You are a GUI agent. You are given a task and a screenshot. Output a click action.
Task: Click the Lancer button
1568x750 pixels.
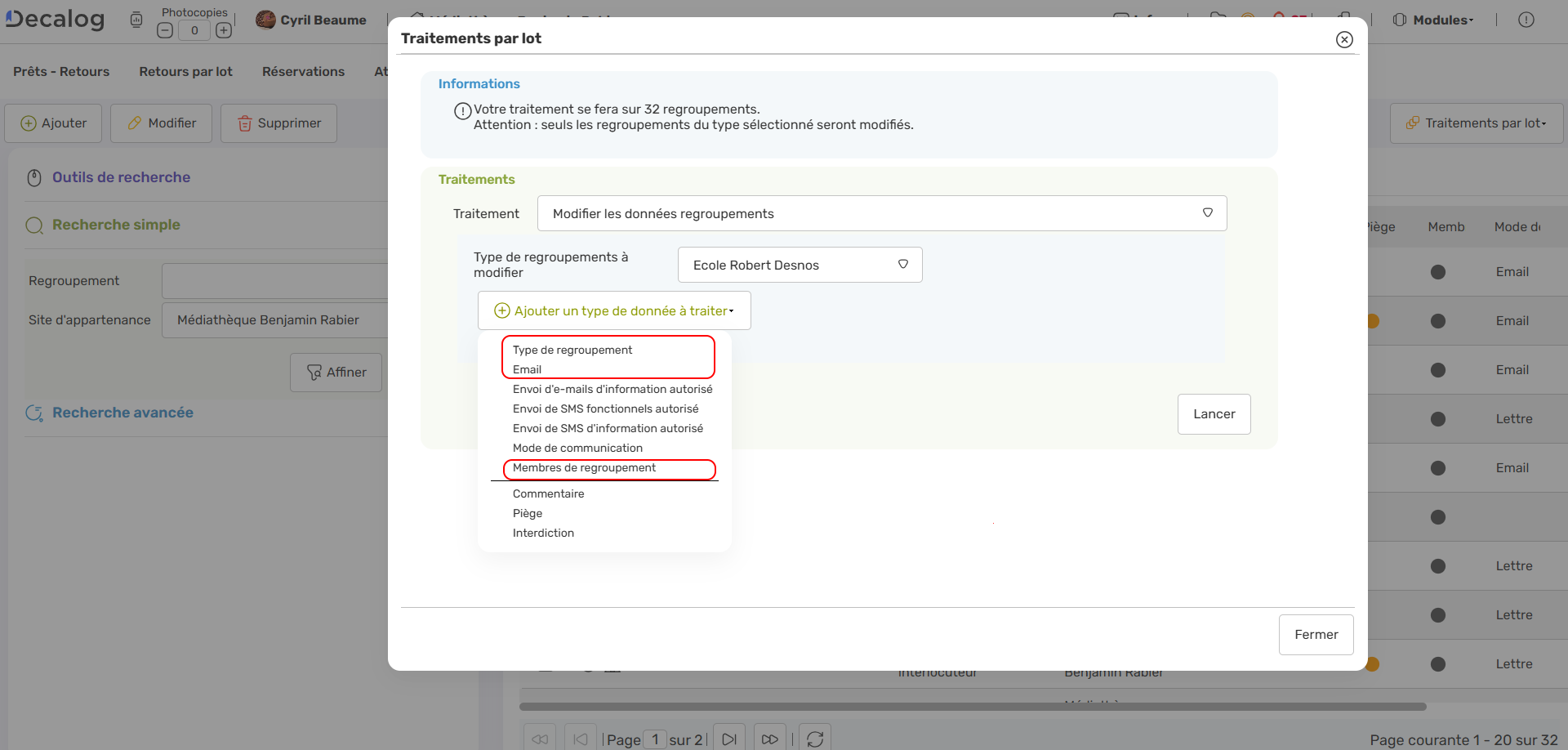point(1214,414)
